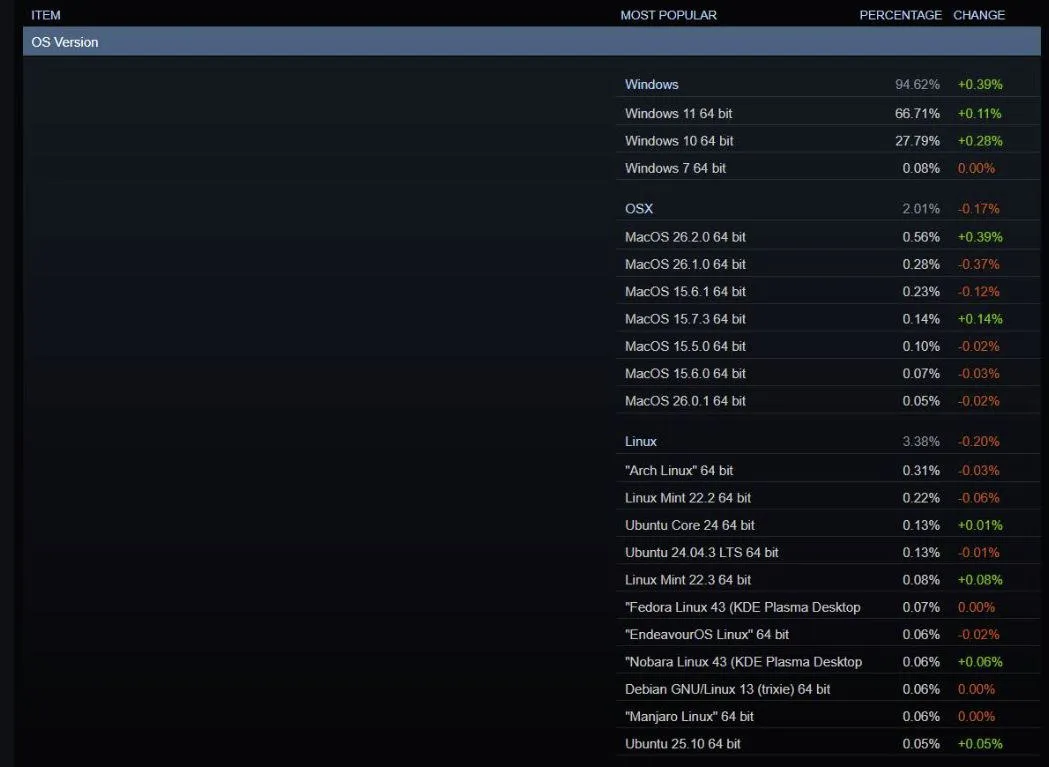
Task: Select the Windows 7 64 bit row
Action: point(828,168)
